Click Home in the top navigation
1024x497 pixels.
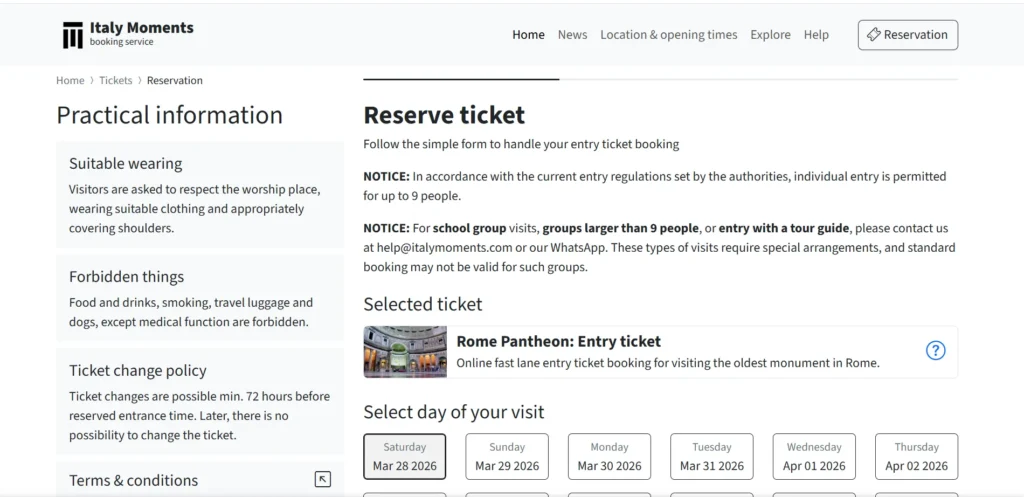[x=528, y=35]
